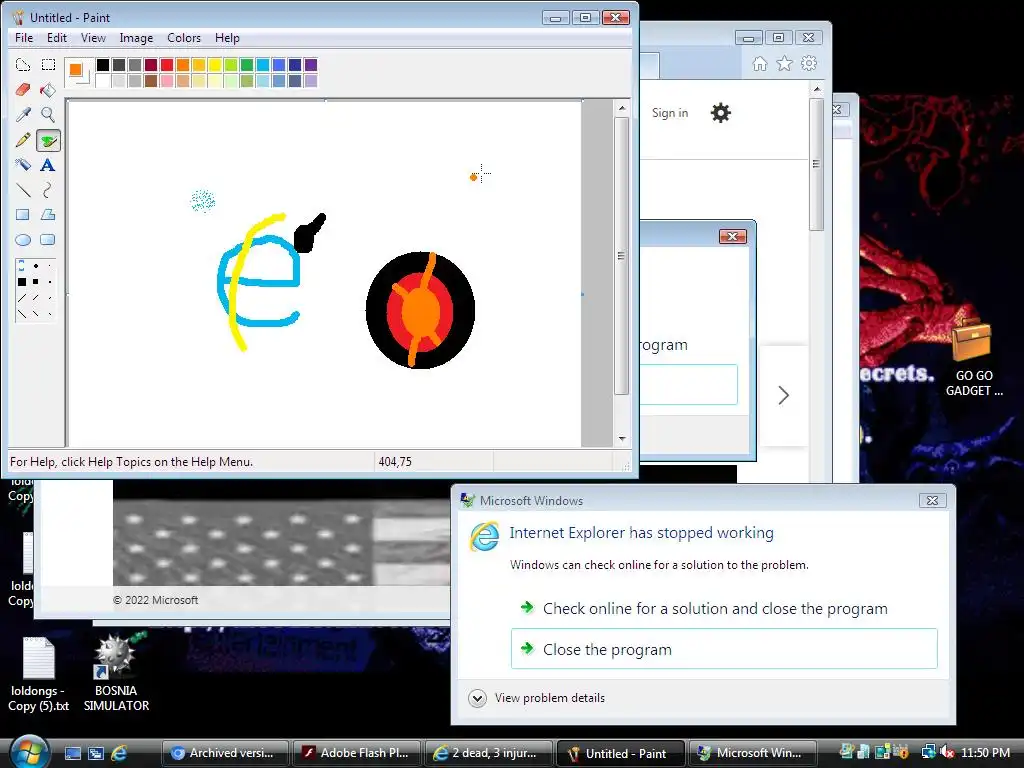Open the View menu in Paint

pyautogui.click(x=93, y=38)
